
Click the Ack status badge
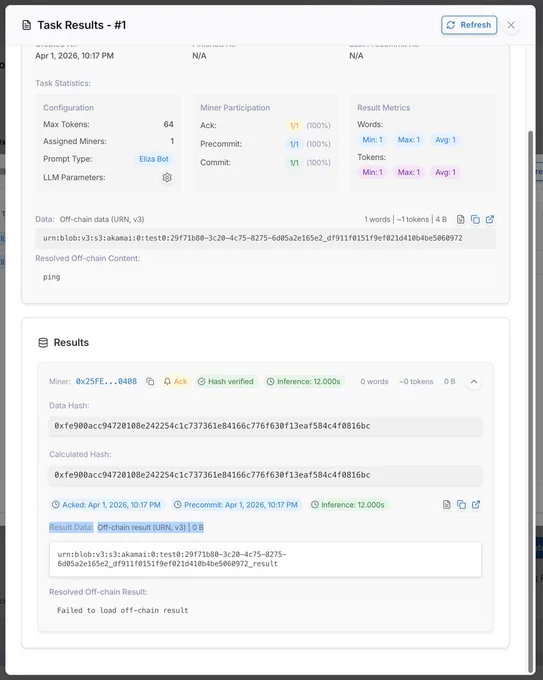click(175, 382)
